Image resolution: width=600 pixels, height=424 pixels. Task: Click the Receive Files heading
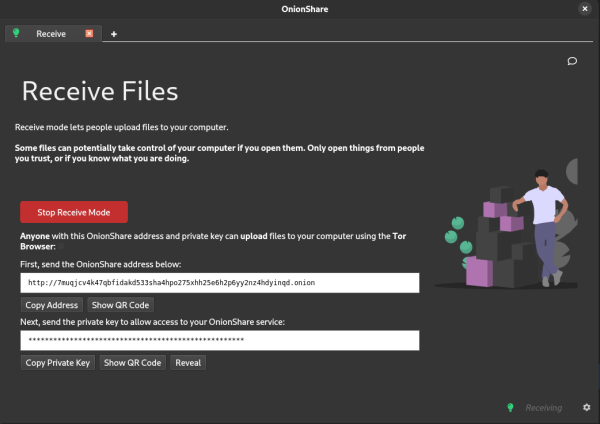(x=100, y=92)
